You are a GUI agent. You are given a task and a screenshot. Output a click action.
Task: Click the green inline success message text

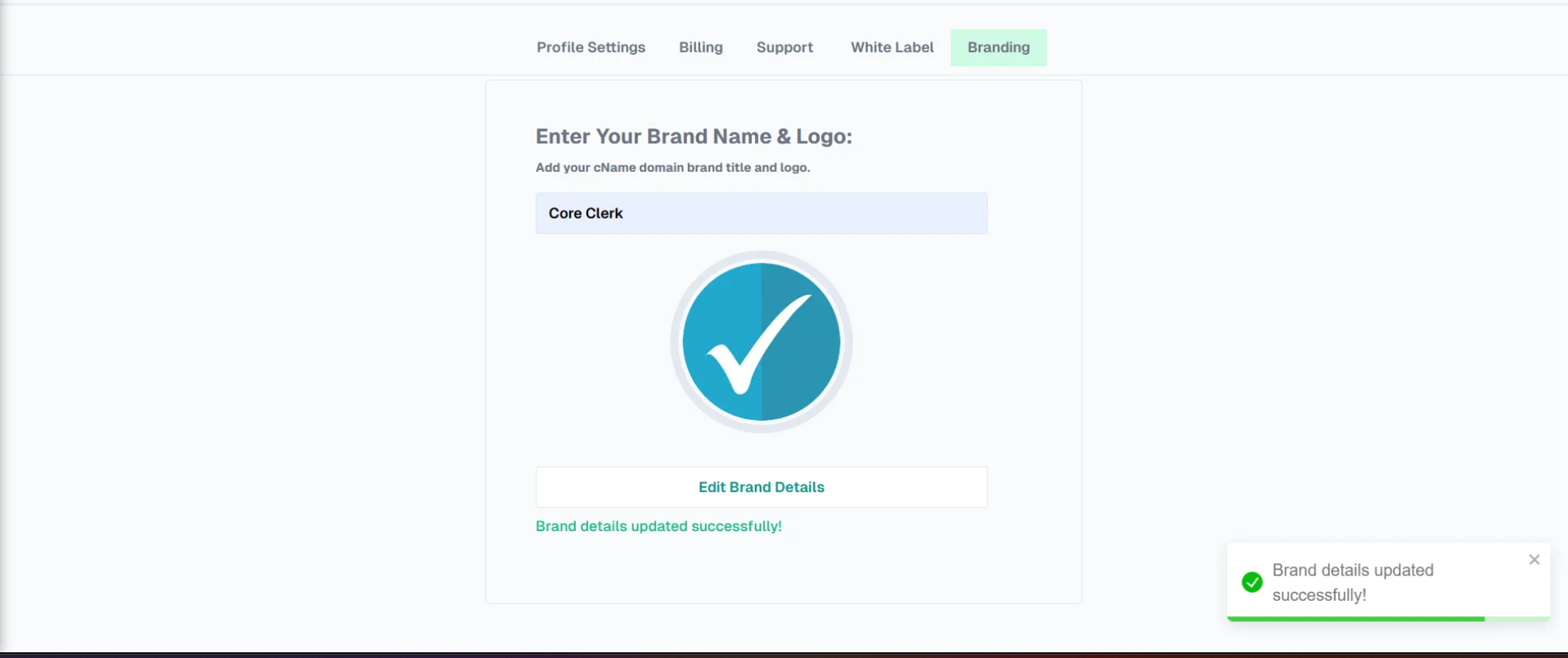coord(658,526)
